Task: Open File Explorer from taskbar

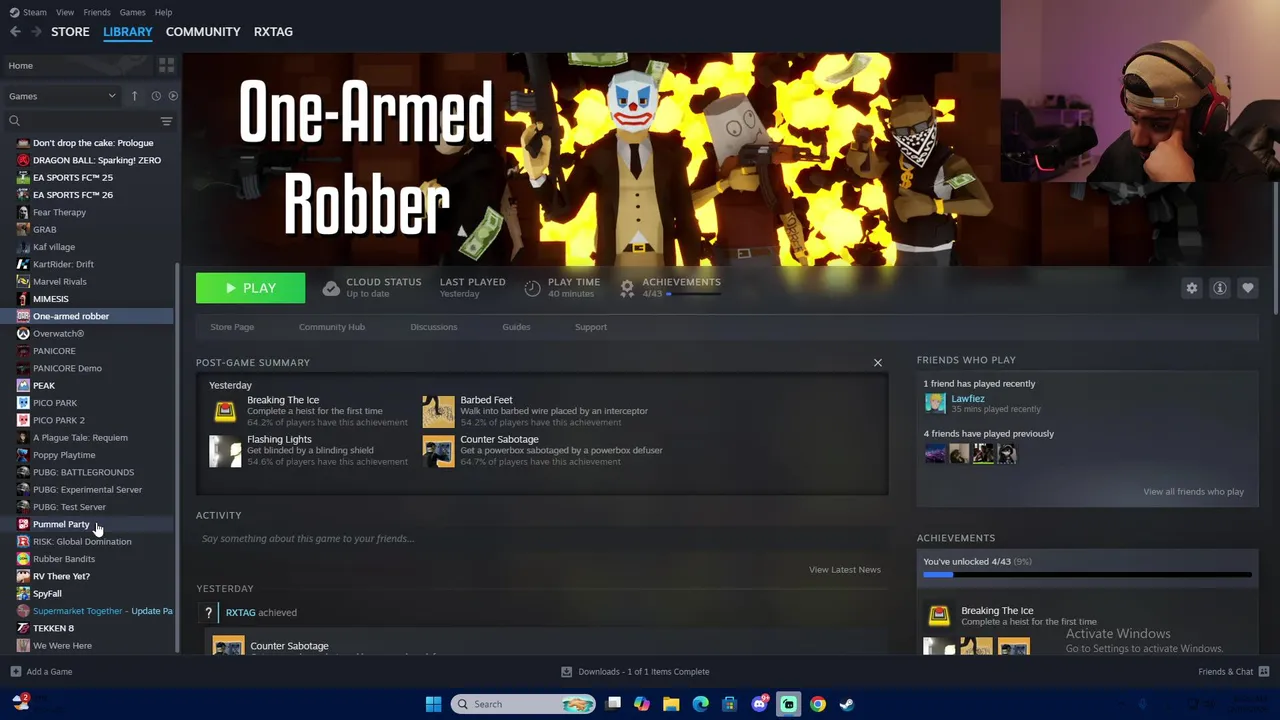Action: tap(671, 704)
